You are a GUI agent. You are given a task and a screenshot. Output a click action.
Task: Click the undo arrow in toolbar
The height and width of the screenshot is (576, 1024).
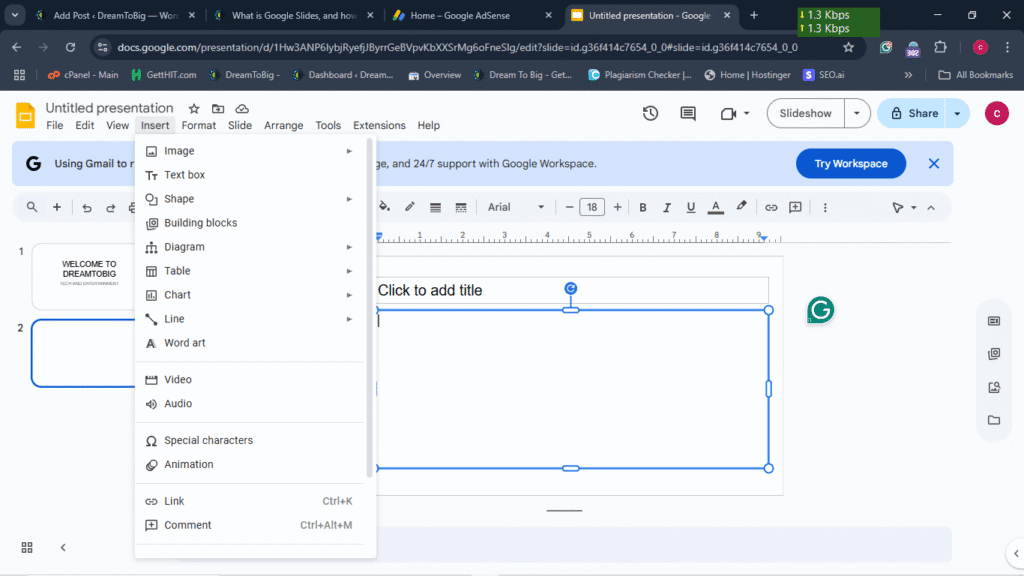coord(86,208)
